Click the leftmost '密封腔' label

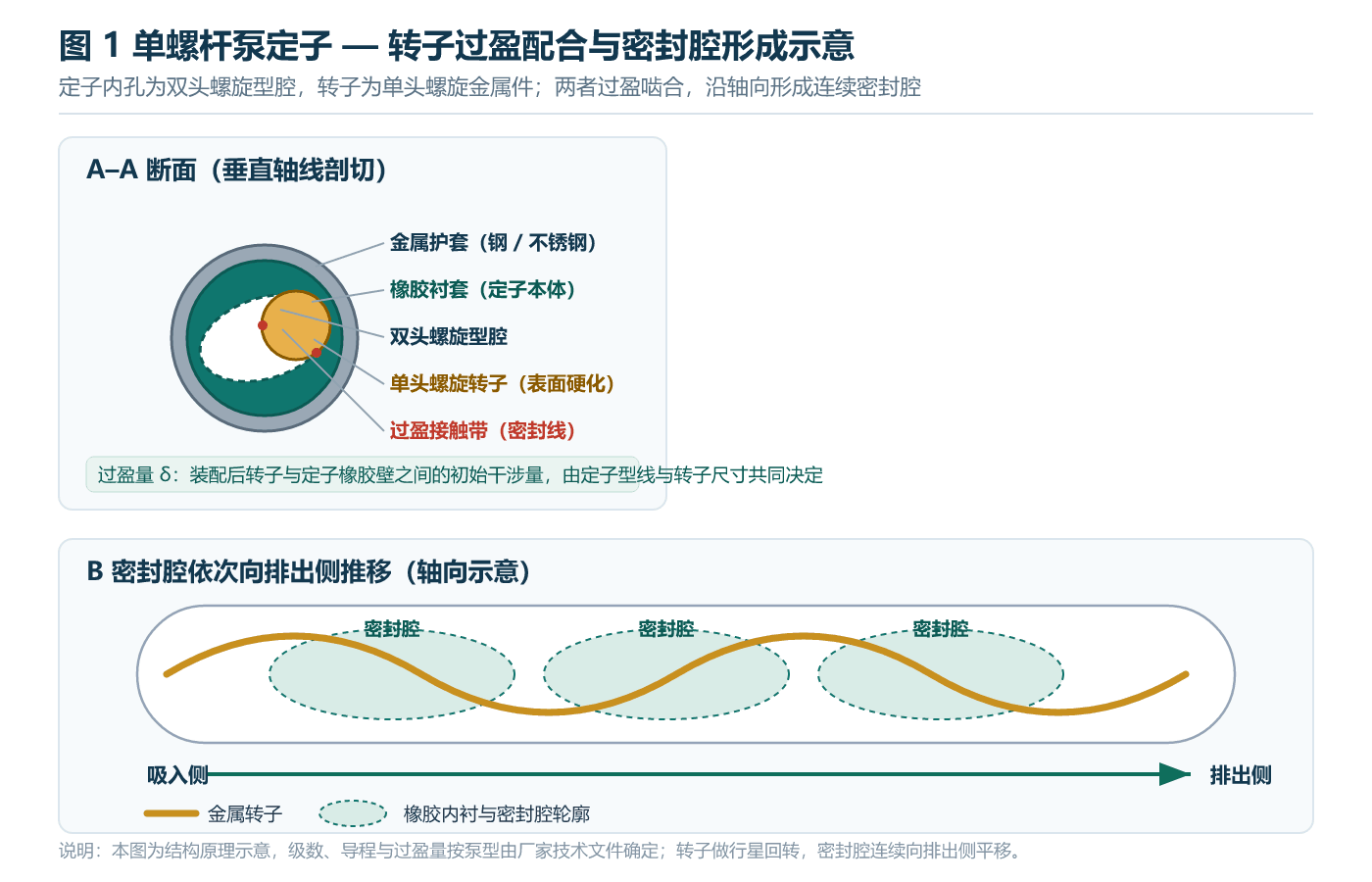392,628
